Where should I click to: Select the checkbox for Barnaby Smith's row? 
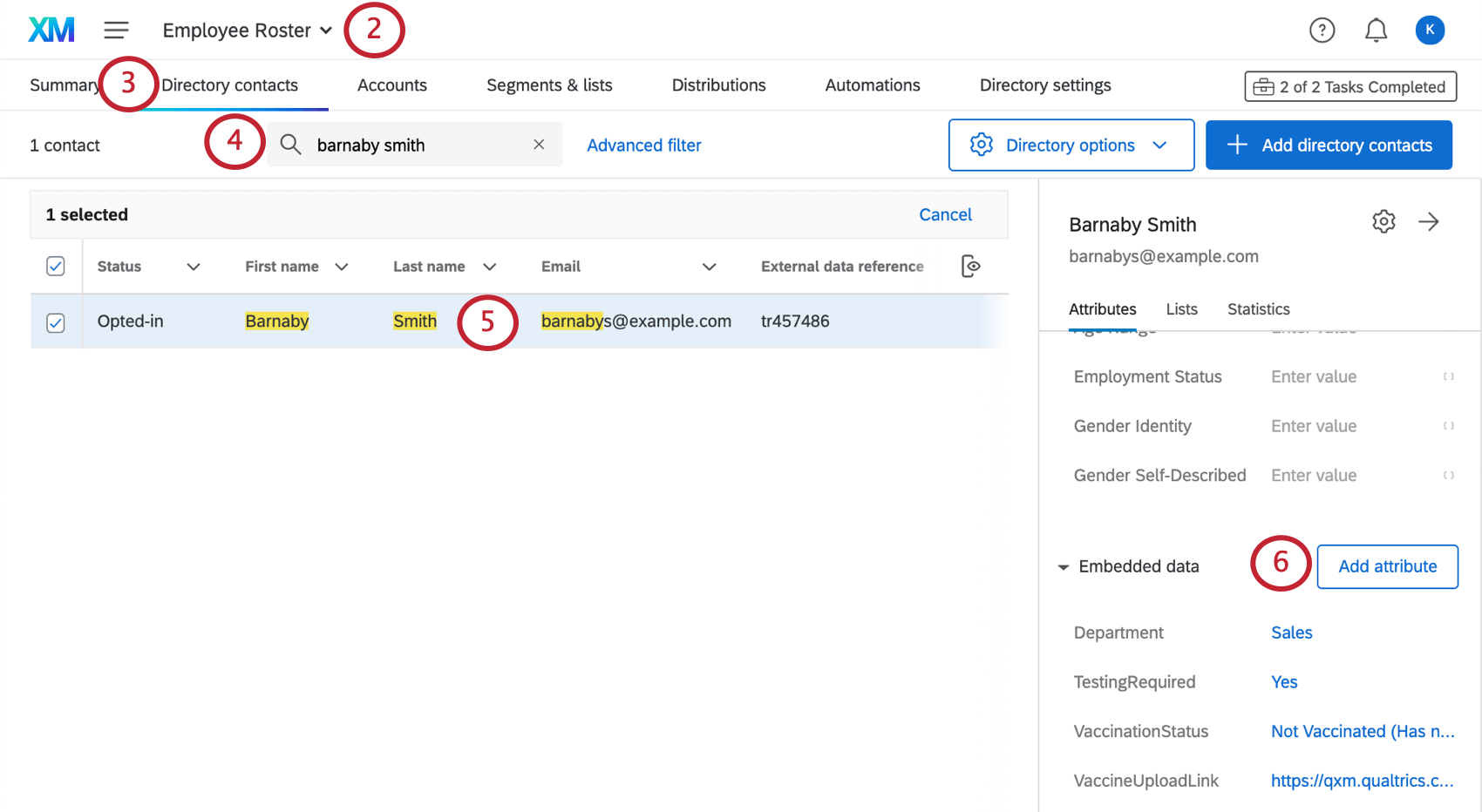click(x=55, y=321)
